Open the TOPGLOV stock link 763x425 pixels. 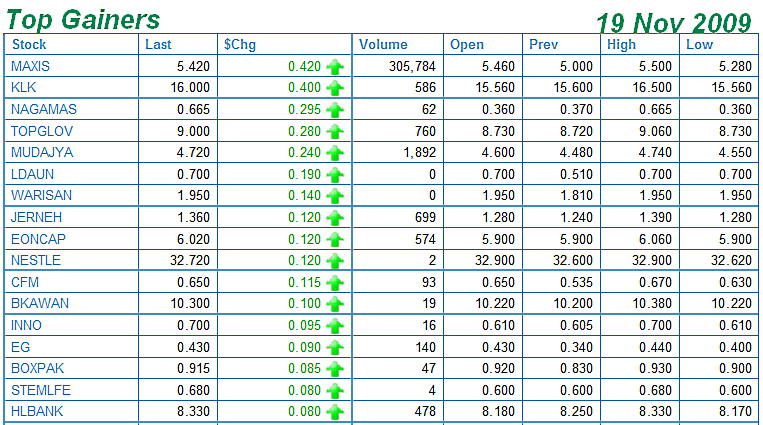point(42,131)
